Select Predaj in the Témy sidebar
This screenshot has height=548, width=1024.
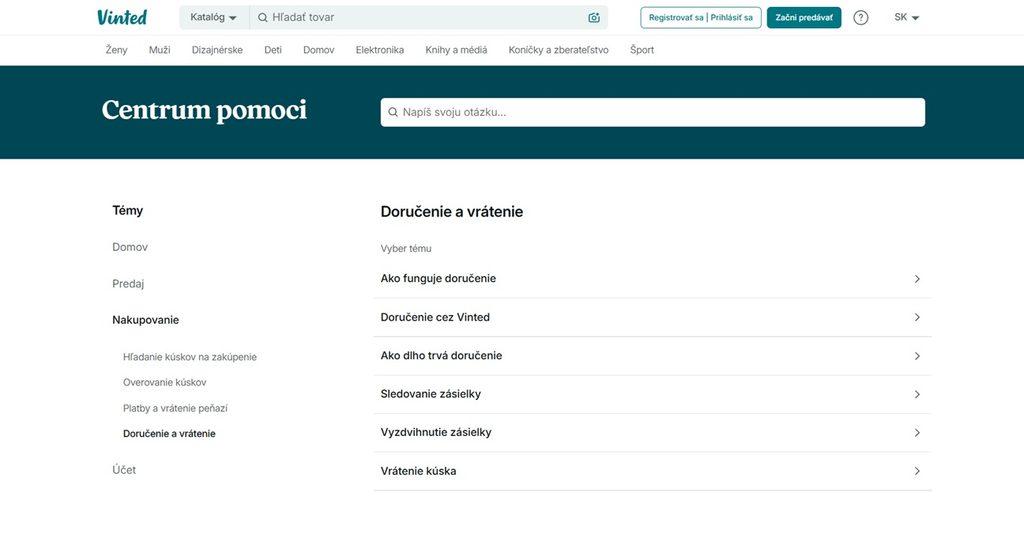[x=128, y=283]
